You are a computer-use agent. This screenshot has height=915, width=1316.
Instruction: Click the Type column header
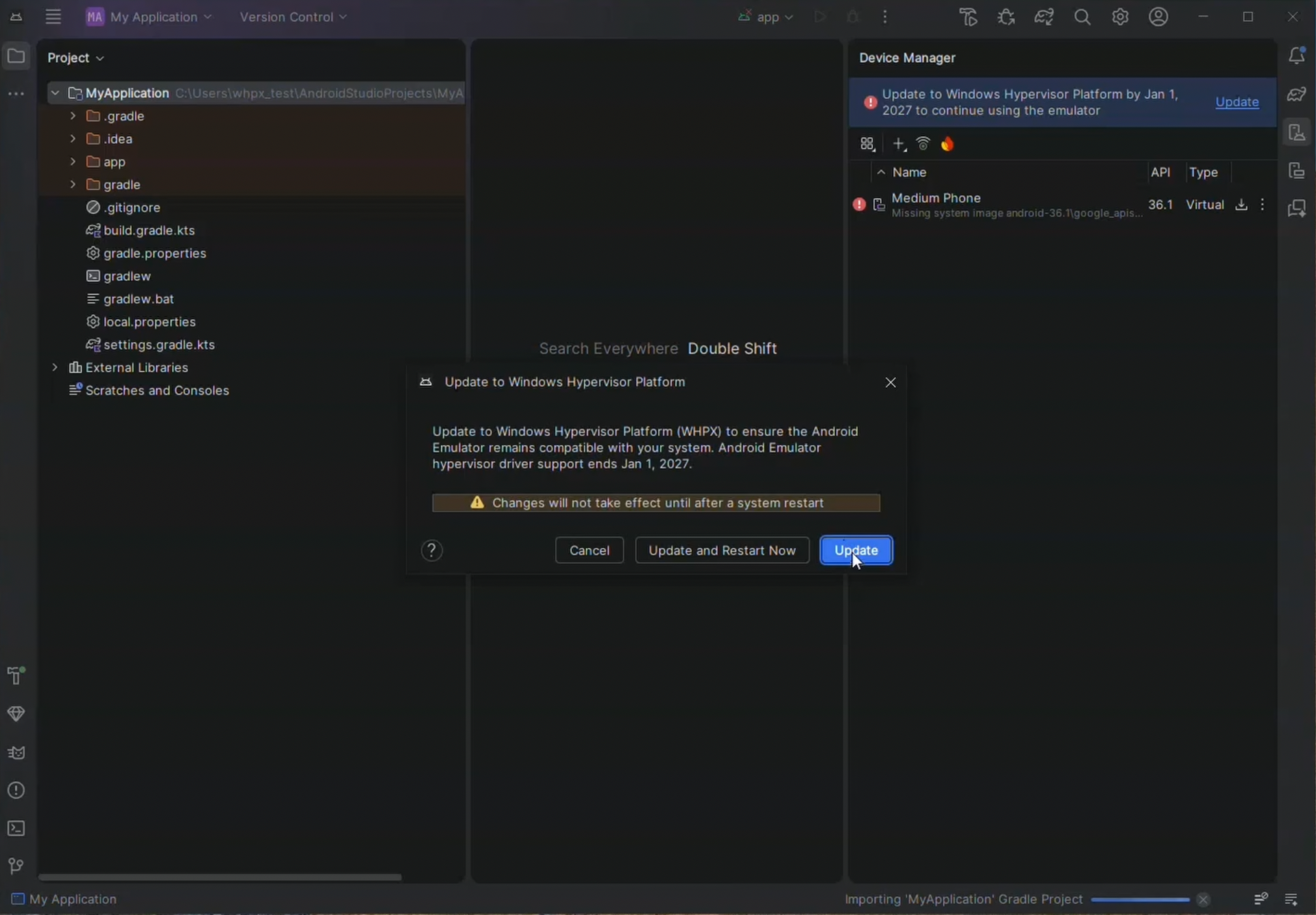click(1203, 172)
